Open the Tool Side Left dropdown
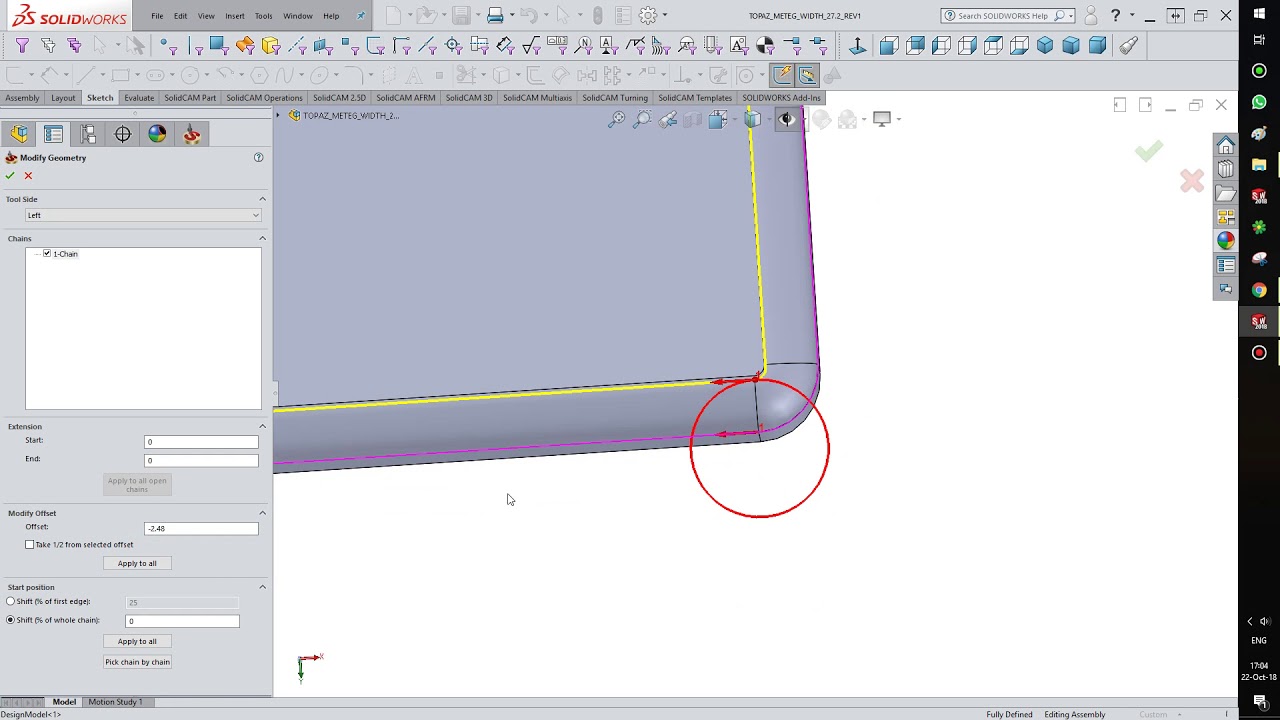This screenshot has height=720, width=1280. [x=143, y=215]
